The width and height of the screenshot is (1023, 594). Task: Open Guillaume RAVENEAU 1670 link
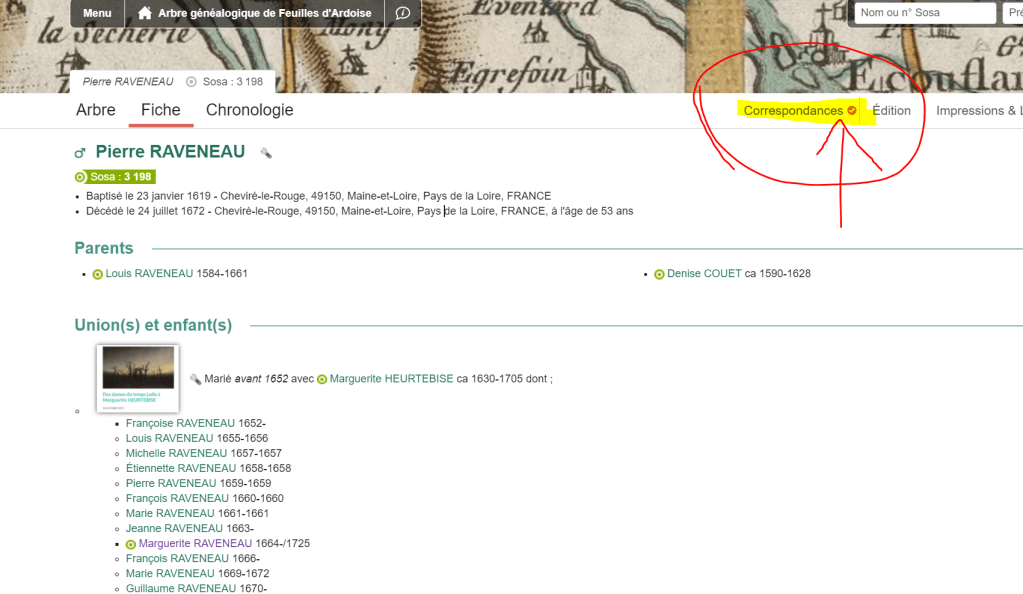[x=180, y=589]
